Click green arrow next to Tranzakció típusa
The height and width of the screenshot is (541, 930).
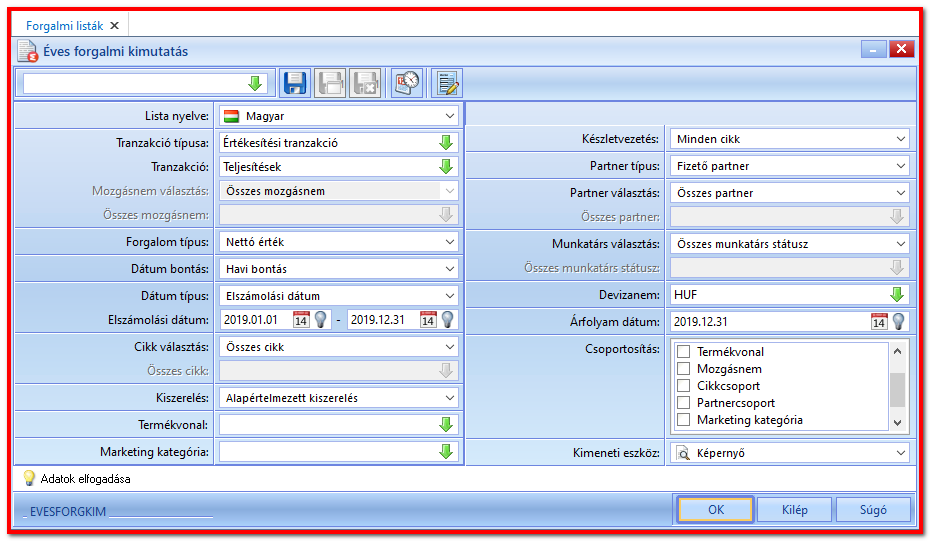click(446, 142)
